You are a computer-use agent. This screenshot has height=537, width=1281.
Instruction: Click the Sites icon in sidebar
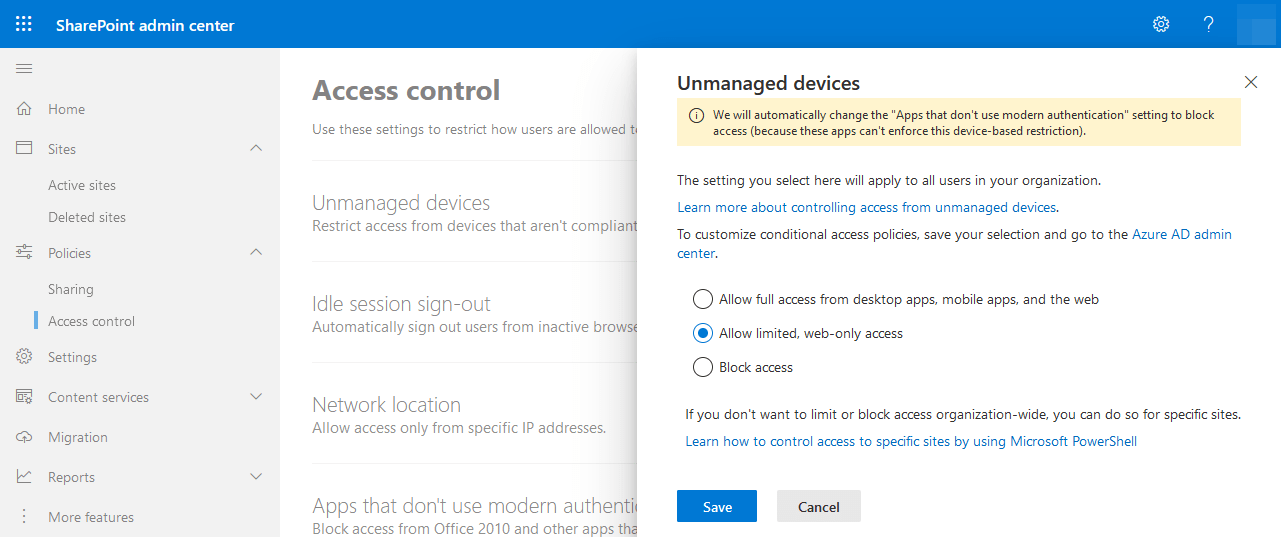click(x=24, y=148)
